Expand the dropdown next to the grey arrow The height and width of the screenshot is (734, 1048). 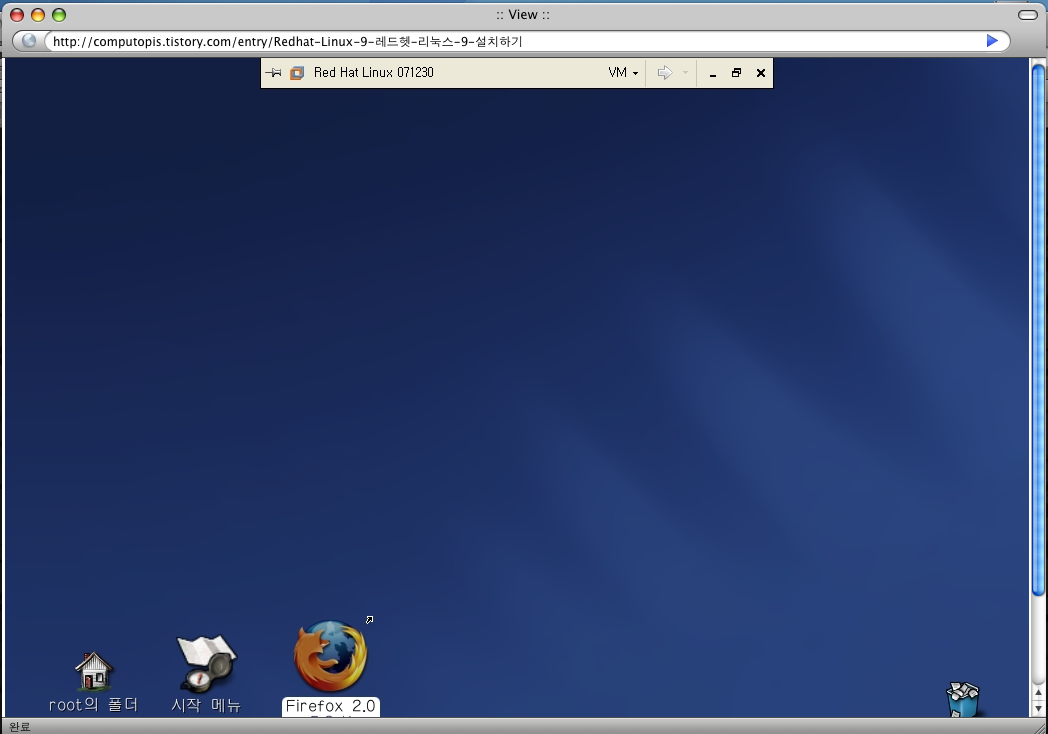[x=685, y=73]
